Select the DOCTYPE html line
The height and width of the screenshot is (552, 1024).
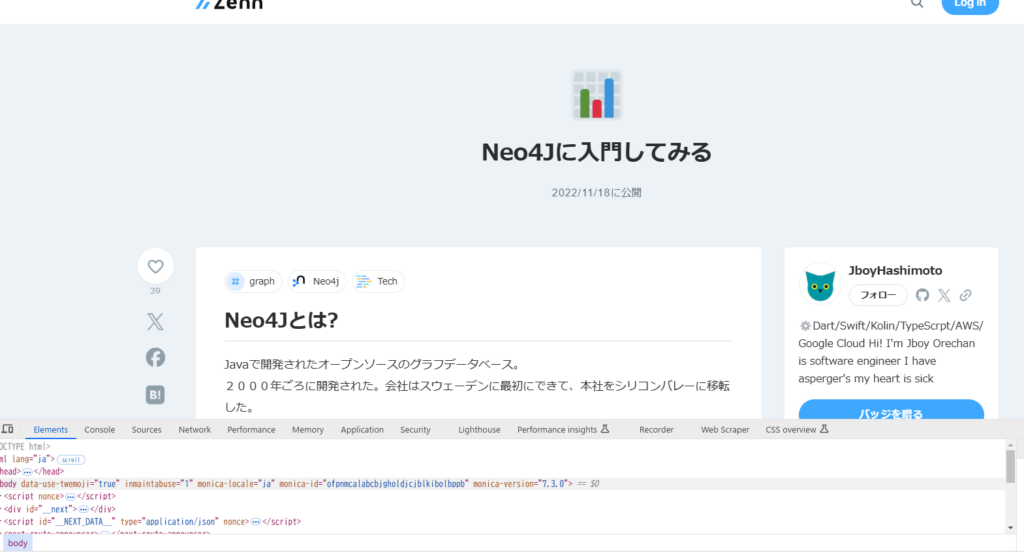[x=25, y=447]
